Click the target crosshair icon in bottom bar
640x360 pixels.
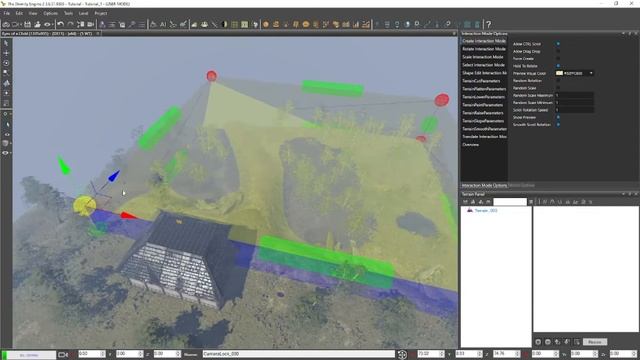pos(402,354)
